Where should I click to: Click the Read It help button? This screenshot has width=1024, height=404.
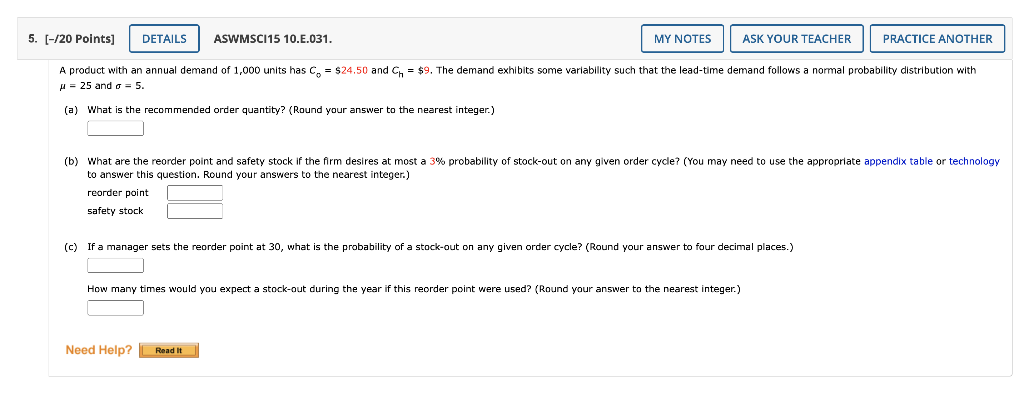(x=169, y=350)
